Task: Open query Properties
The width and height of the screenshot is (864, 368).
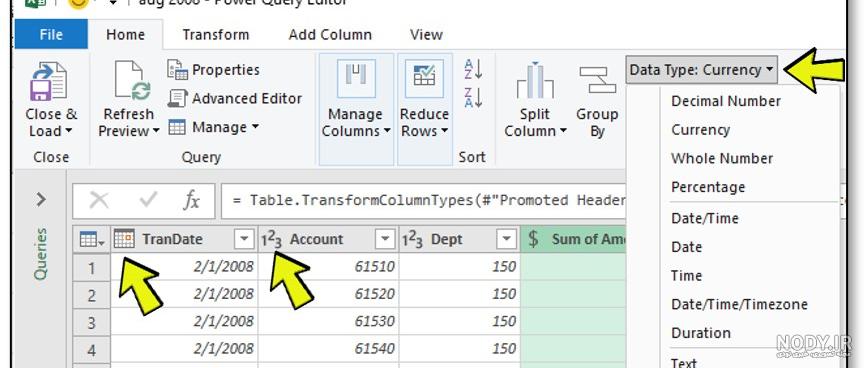Action: click(x=213, y=70)
